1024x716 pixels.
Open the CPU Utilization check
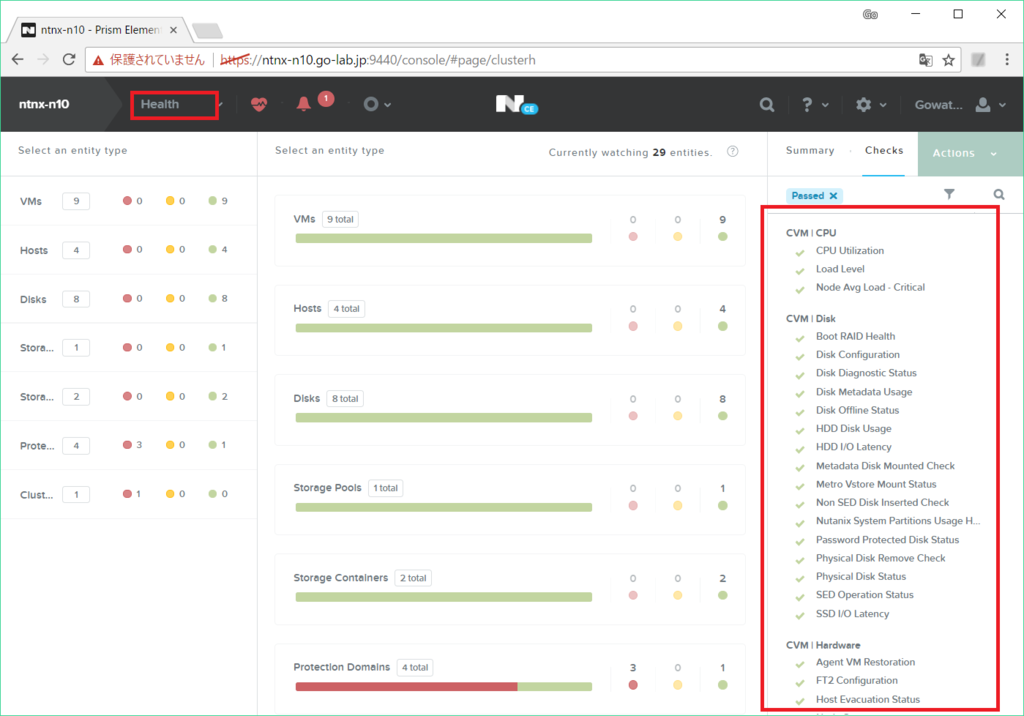tap(850, 251)
